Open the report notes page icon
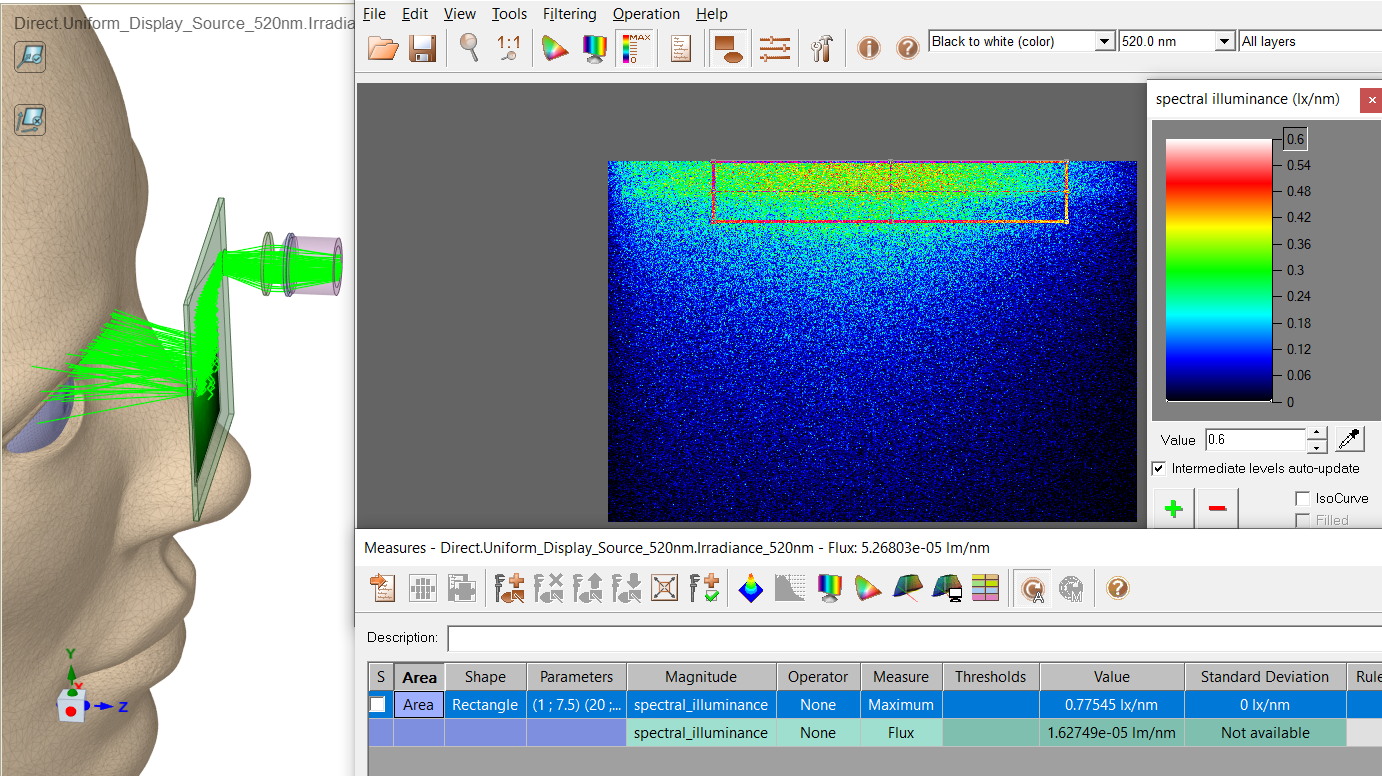This screenshot has width=1382, height=776. pyautogui.click(x=681, y=47)
